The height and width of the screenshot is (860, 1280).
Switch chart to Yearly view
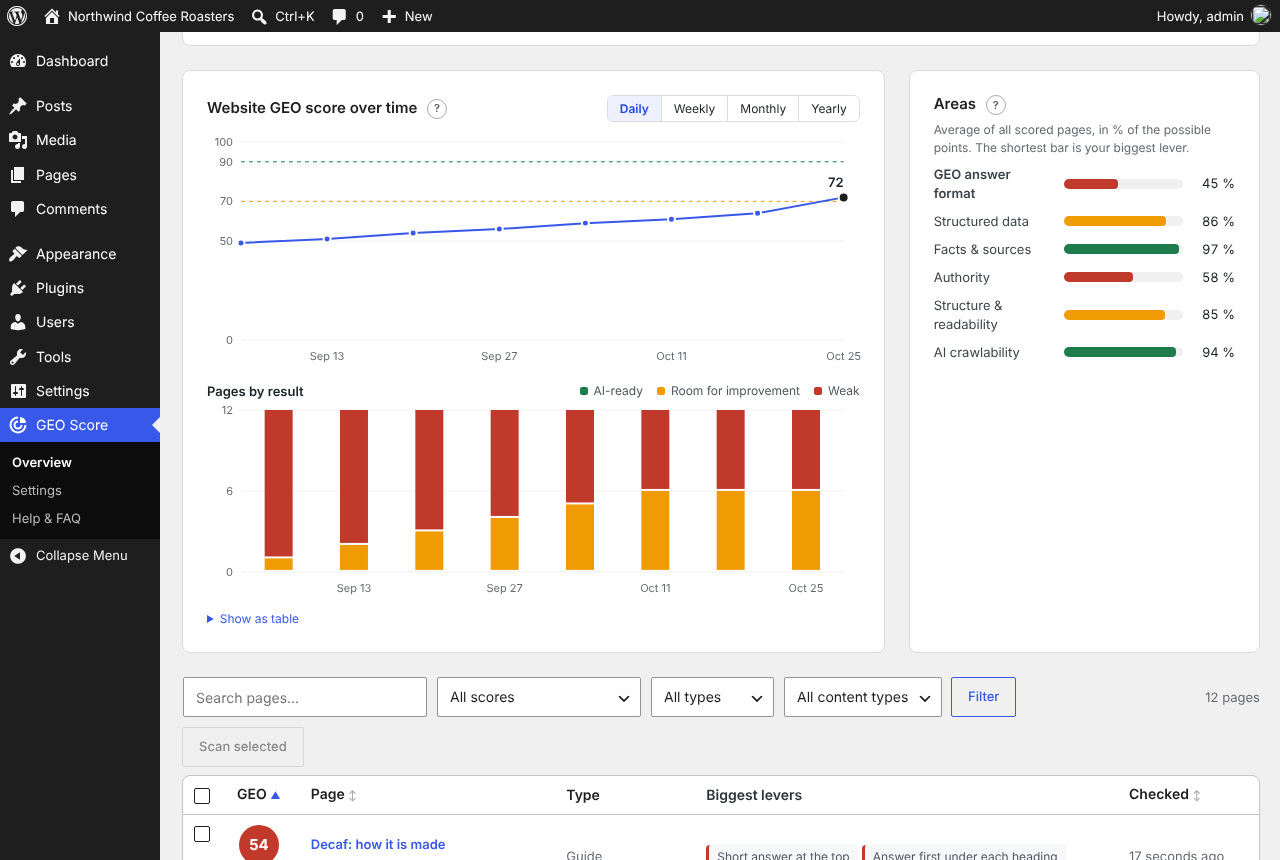829,109
